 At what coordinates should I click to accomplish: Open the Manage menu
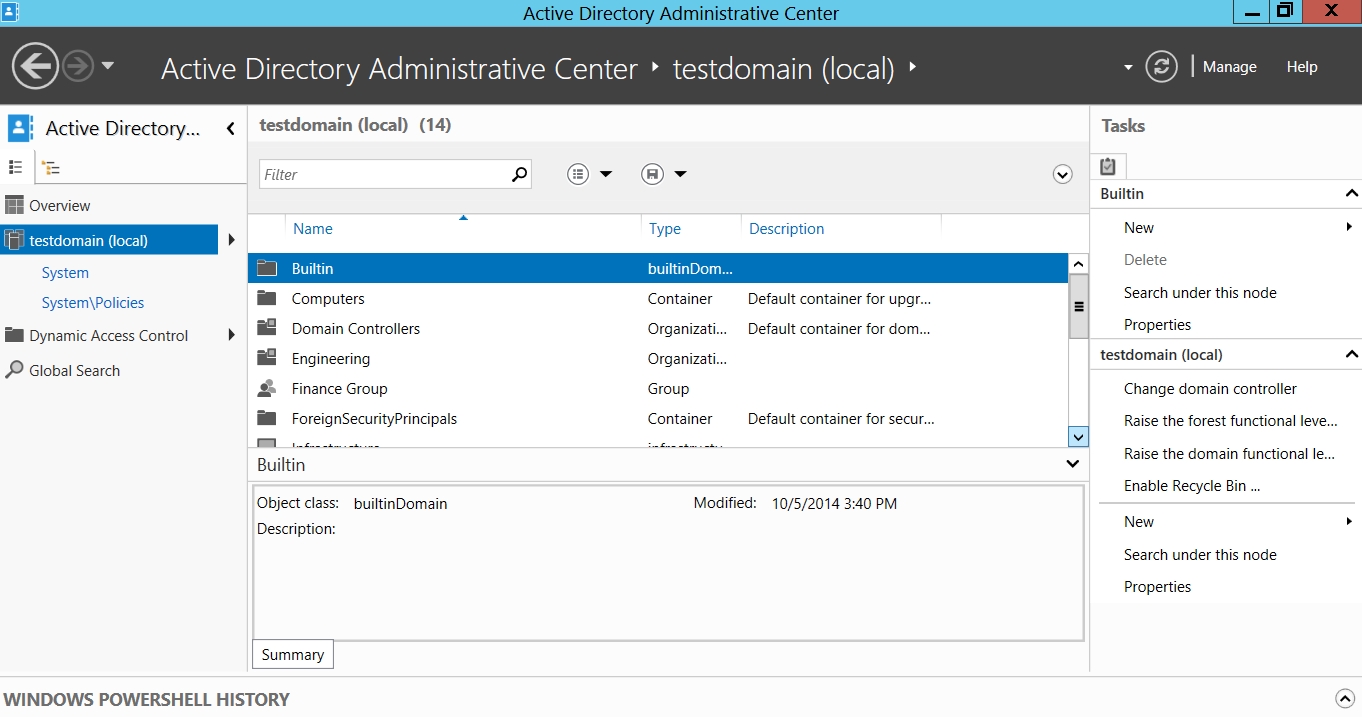[x=1229, y=67]
